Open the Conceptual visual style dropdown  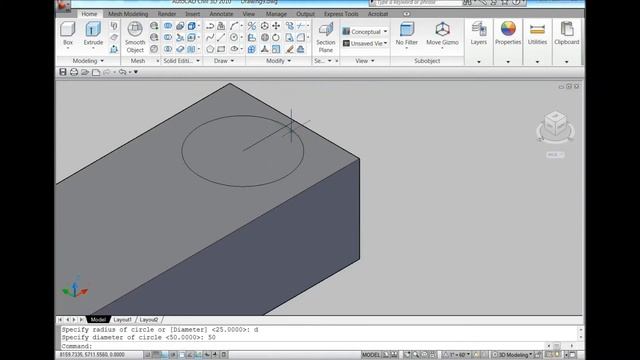(x=365, y=31)
